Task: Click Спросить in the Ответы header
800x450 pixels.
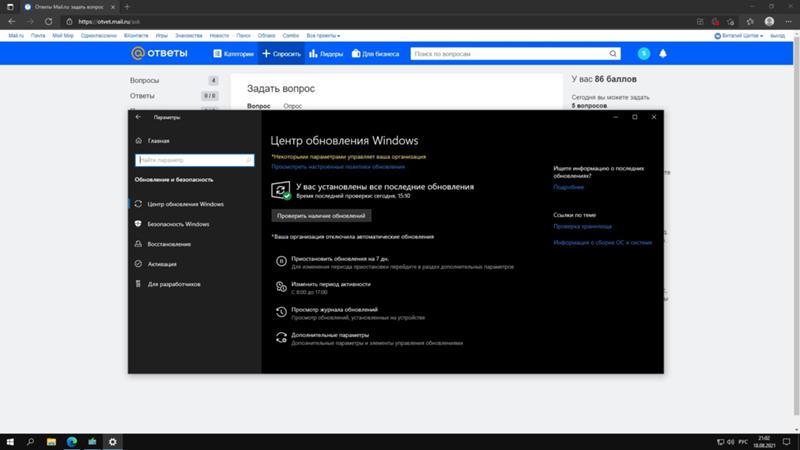Action: (281, 54)
